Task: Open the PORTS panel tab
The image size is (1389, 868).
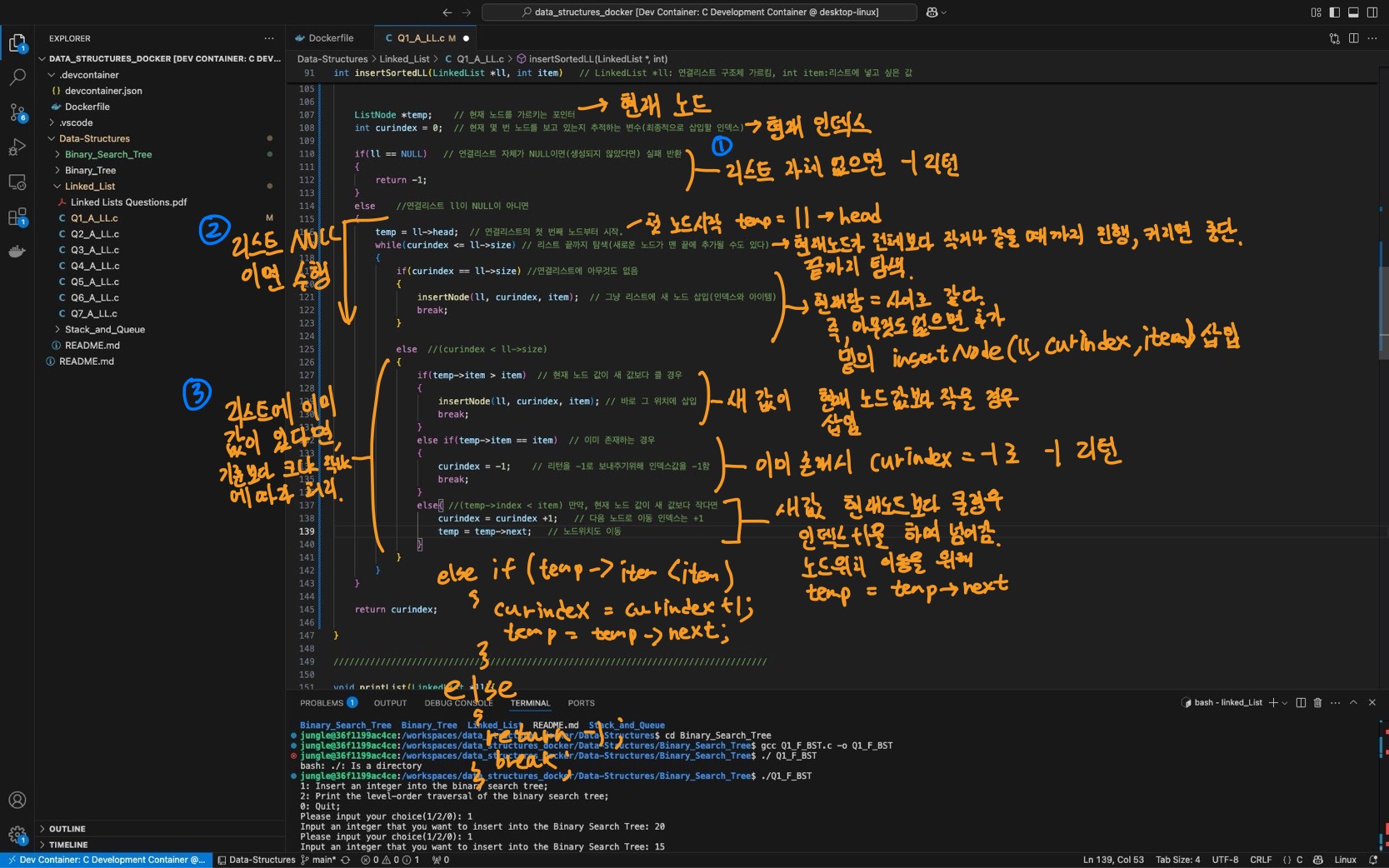Action: (581, 703)
